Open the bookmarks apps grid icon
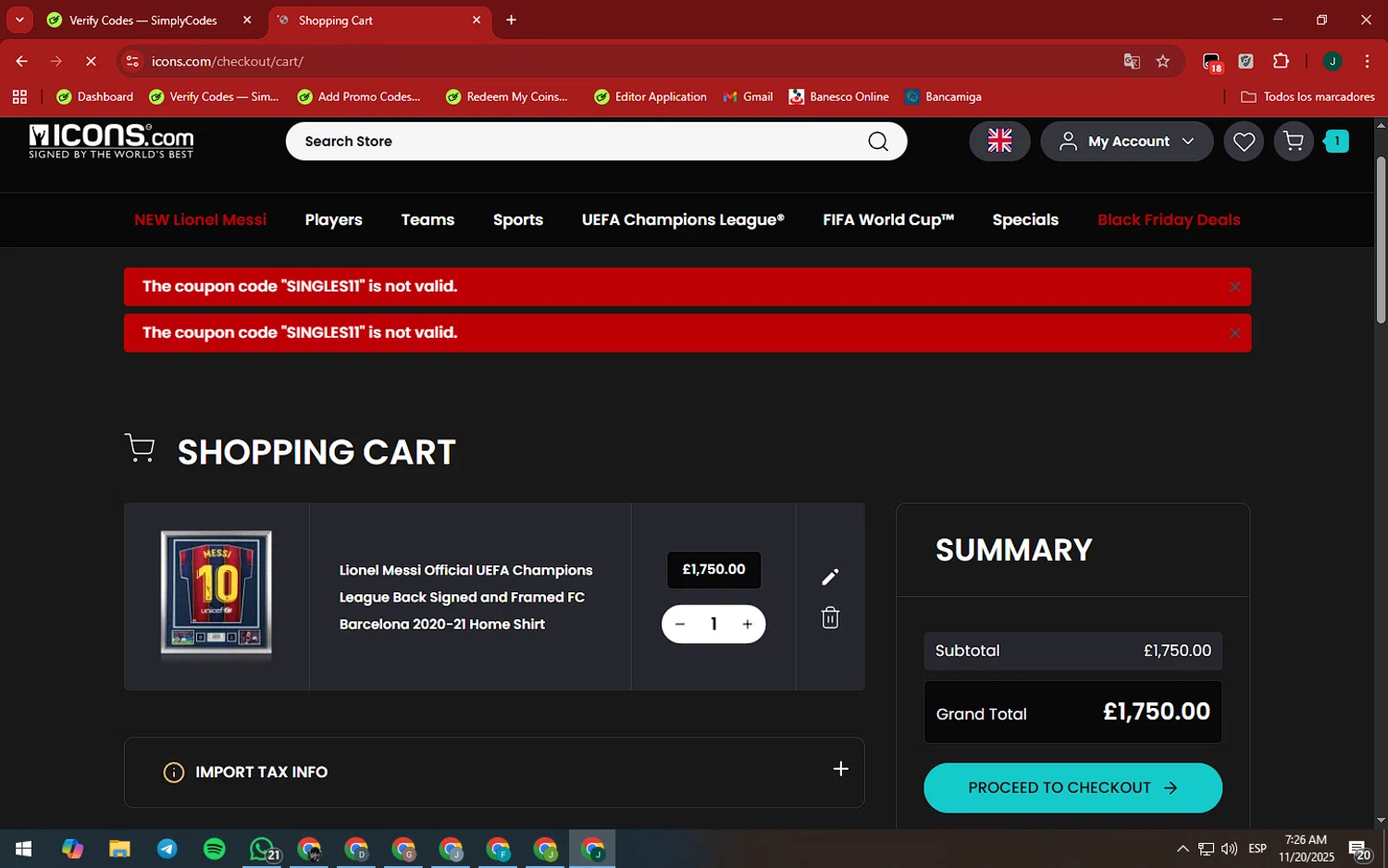 point(19,97)
